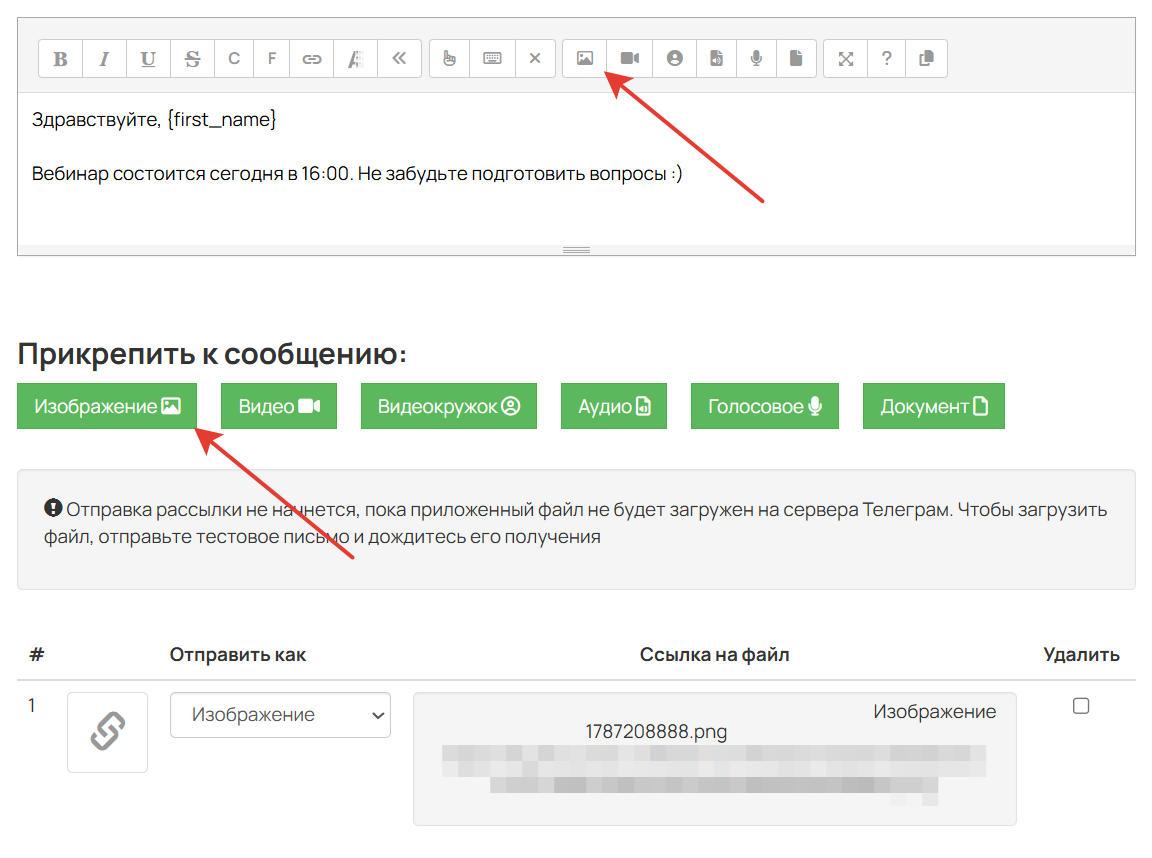Click the F toolbar button

(272, 59)
